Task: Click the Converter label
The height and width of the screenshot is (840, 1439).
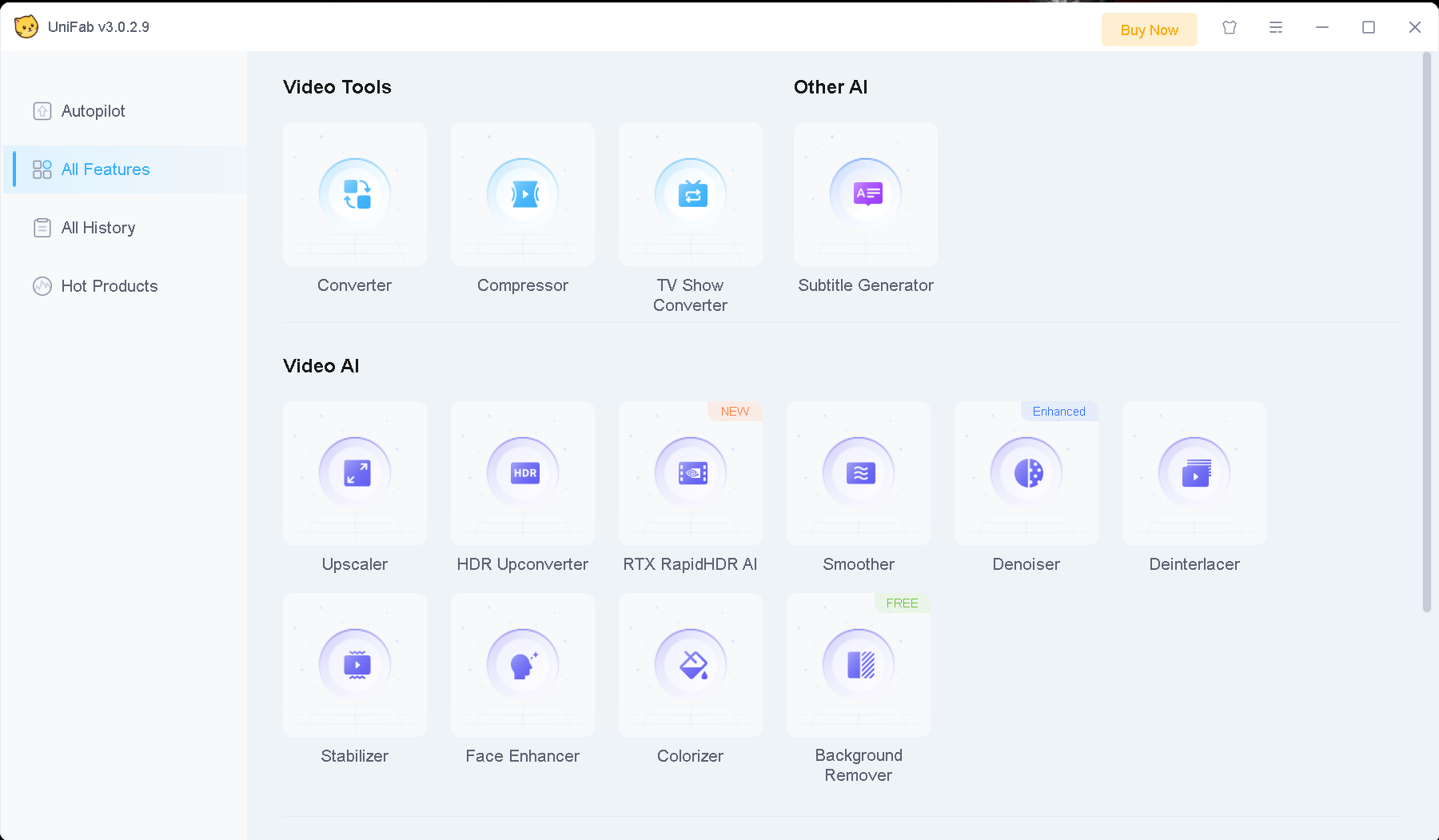Action: pos(355,285)
